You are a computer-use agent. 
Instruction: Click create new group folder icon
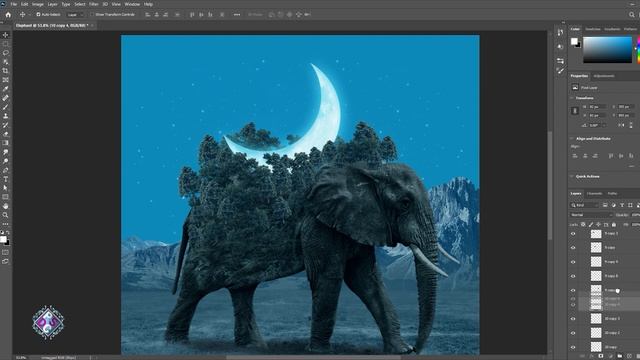[x=620, y=356]
